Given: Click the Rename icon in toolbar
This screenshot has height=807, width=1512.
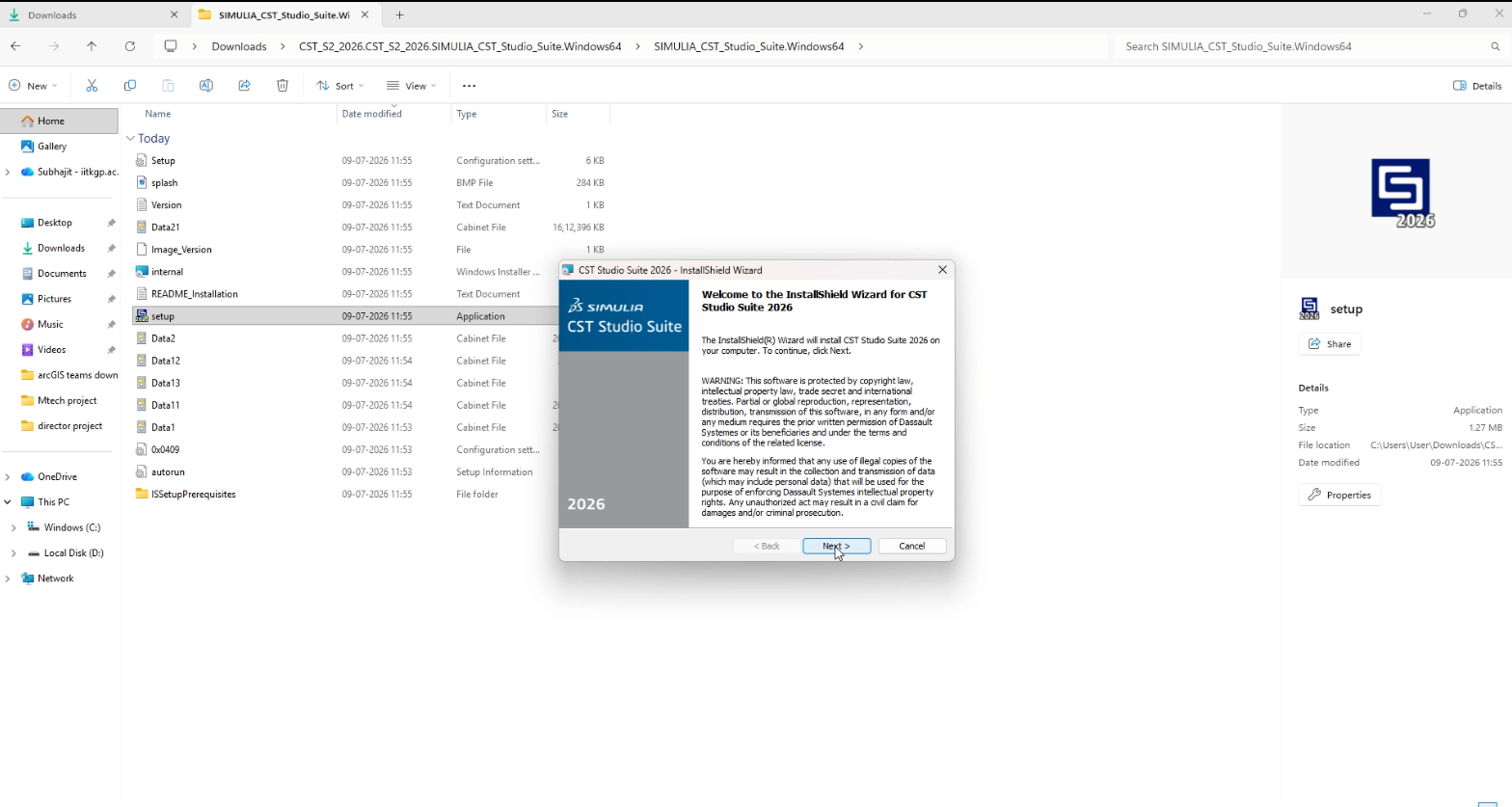Looking at the screenshot, I should (205, 86).
